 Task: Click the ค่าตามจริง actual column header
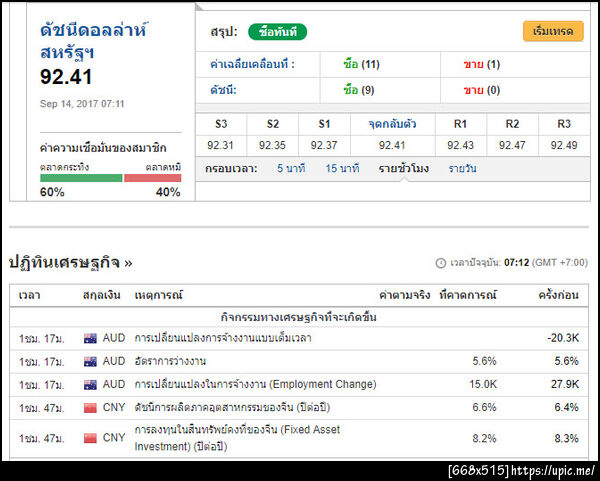(x=404, y=295)
